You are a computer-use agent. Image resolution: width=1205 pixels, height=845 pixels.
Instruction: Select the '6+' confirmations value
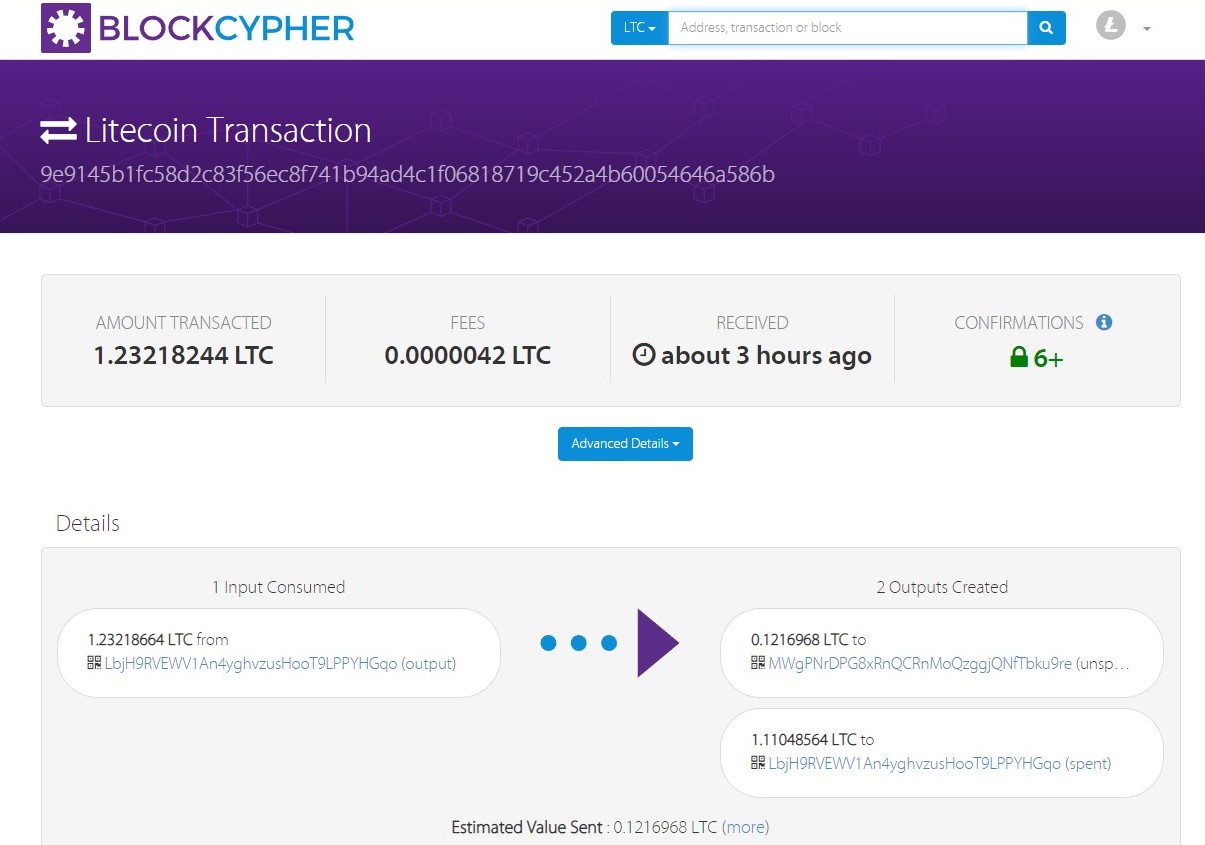point(1048,358)
